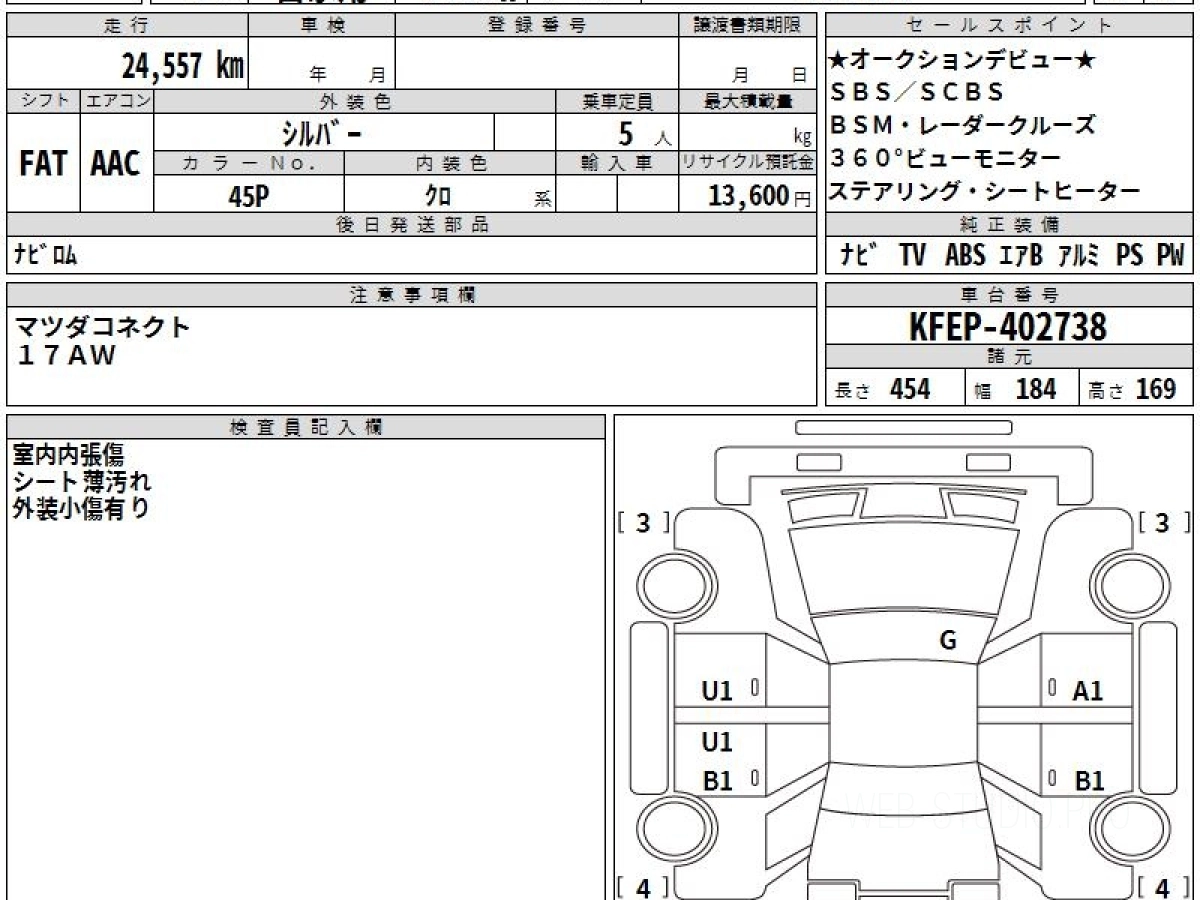Click the U1 mark directly above left B1
Image resolution: width=1200 pixels, height=900 pixels.
coord(717,742)
